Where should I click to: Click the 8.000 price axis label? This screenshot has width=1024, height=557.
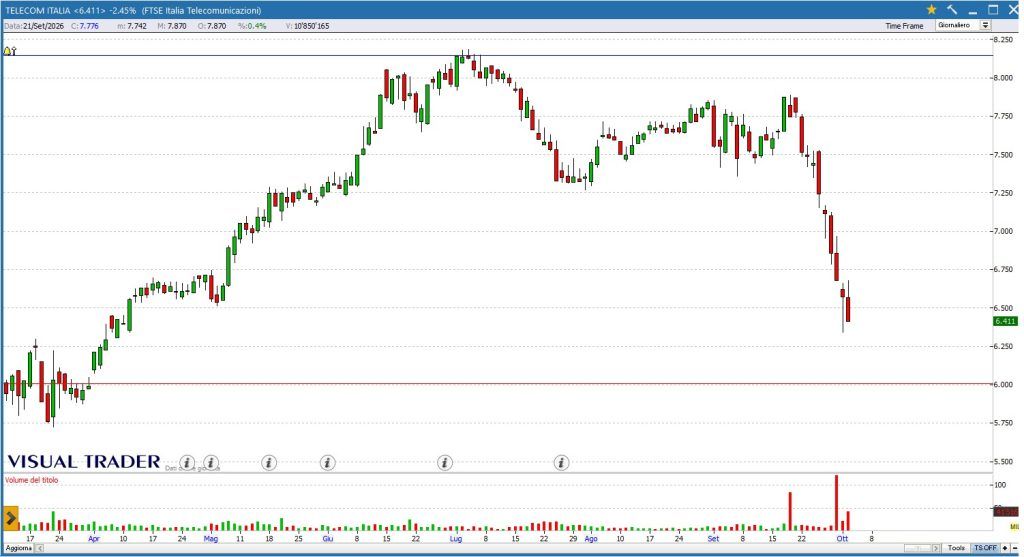coord(1004,78)
